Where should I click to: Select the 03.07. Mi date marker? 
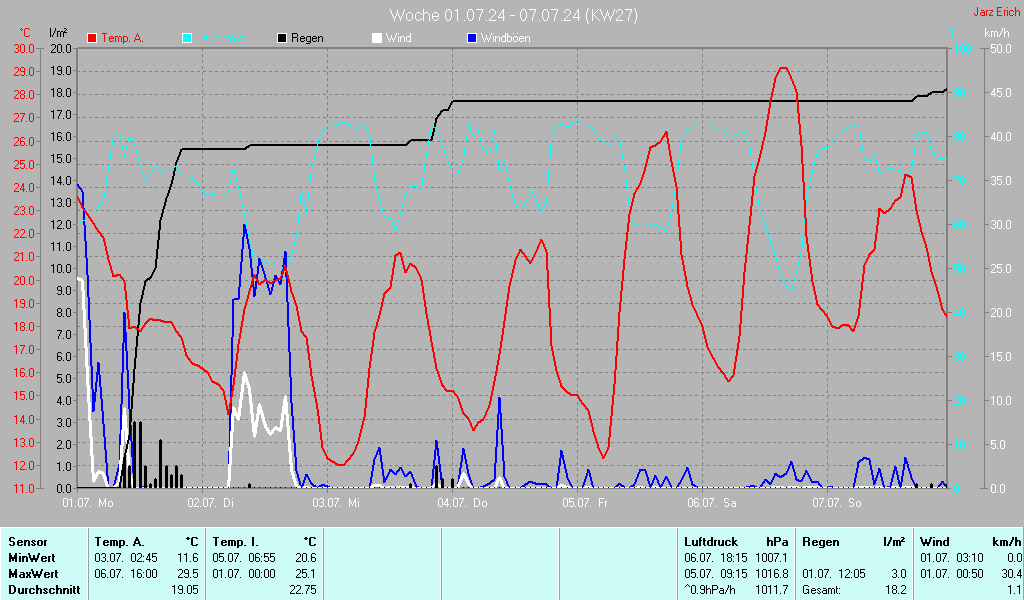(x=336, y=503)
